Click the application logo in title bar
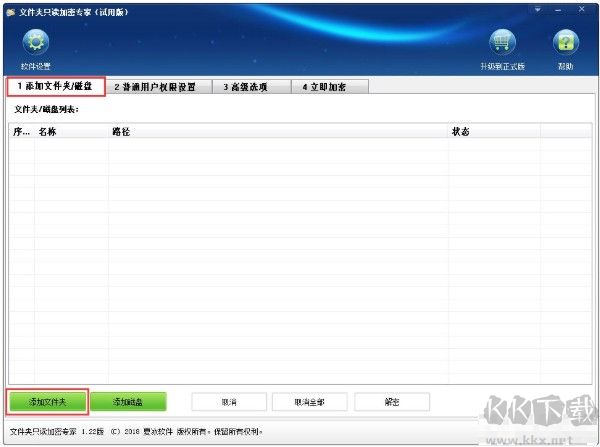 [11, 13]
